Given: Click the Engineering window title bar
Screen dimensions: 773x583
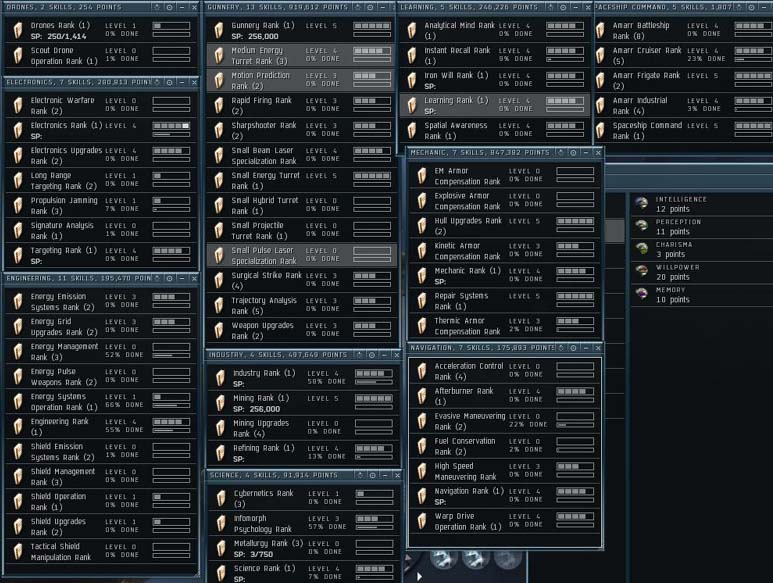Looking at the screenshot, I should pos(75,278).
